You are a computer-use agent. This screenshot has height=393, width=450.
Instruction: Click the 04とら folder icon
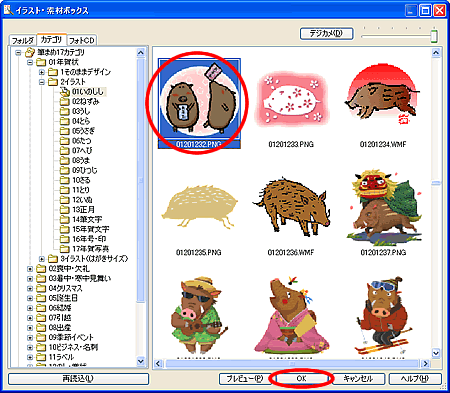pos(65,121)
